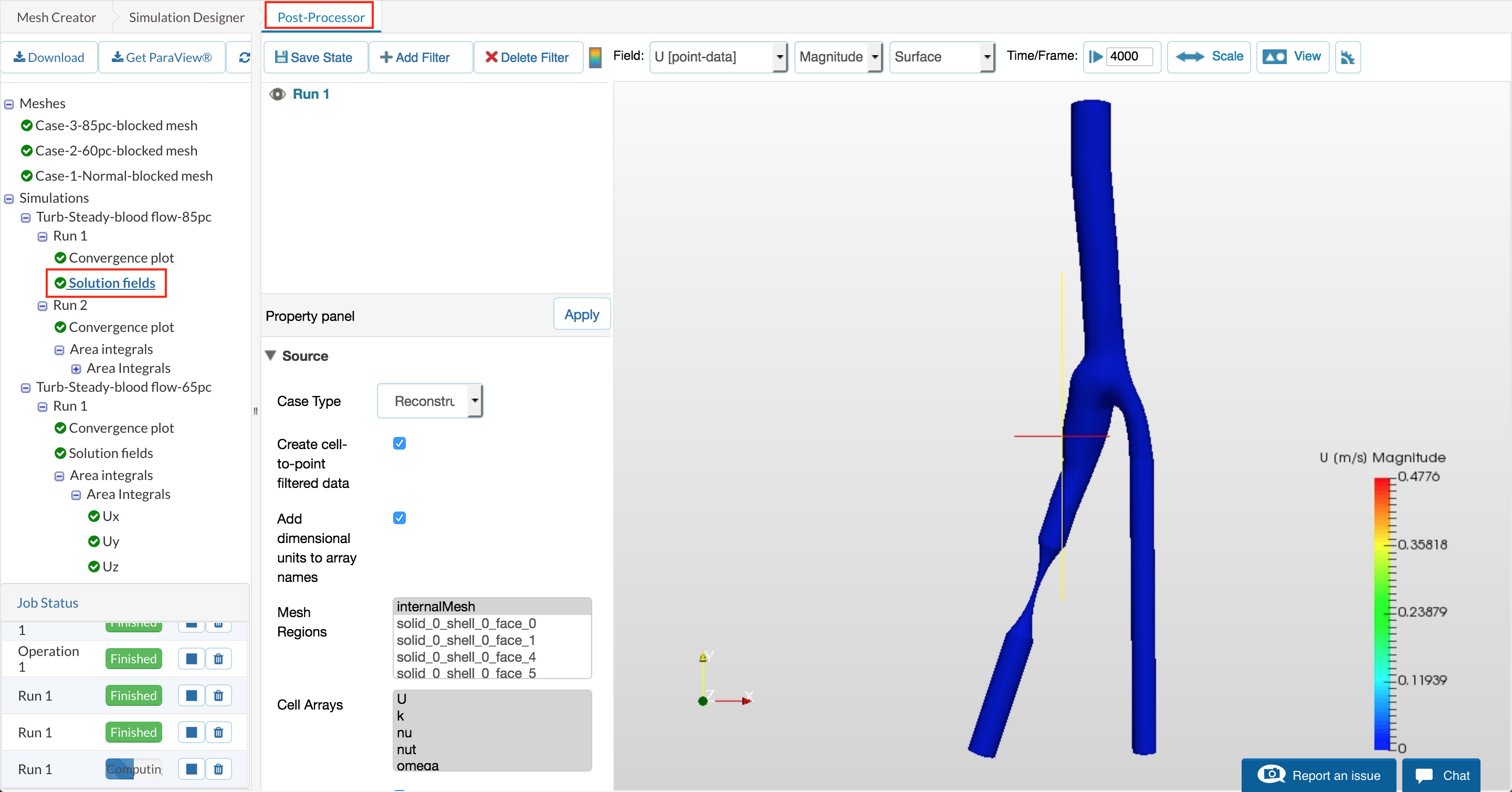This screenshot has width=1512, height=792.
Task: Click the color legend icon in toolbar
Action: point(595,57)
